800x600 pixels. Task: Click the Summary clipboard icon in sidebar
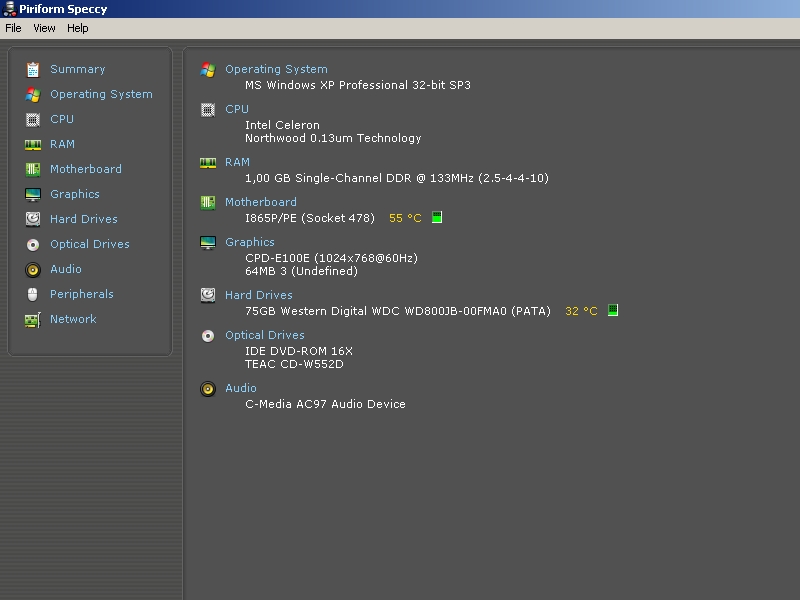pos(33,69)
